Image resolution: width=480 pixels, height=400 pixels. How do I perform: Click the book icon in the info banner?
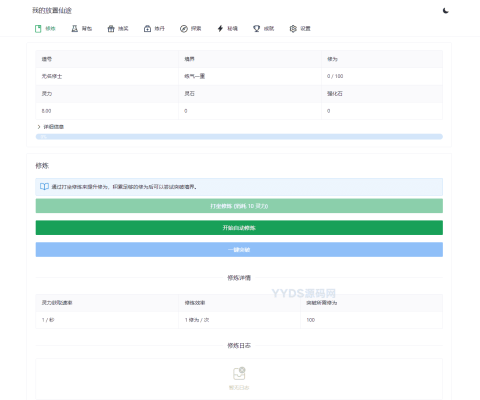point(44,187)
